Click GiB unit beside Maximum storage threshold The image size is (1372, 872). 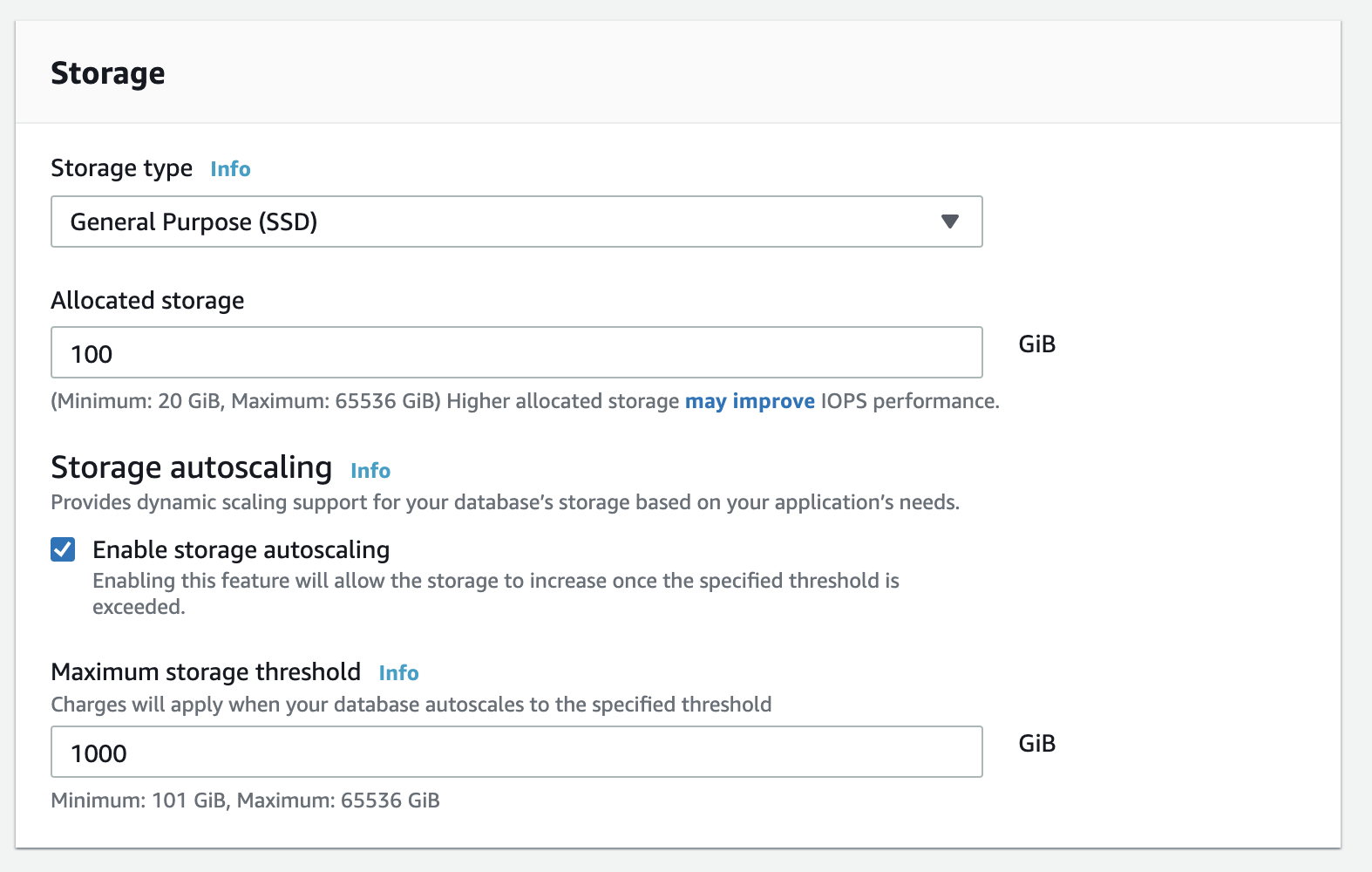1037,743
